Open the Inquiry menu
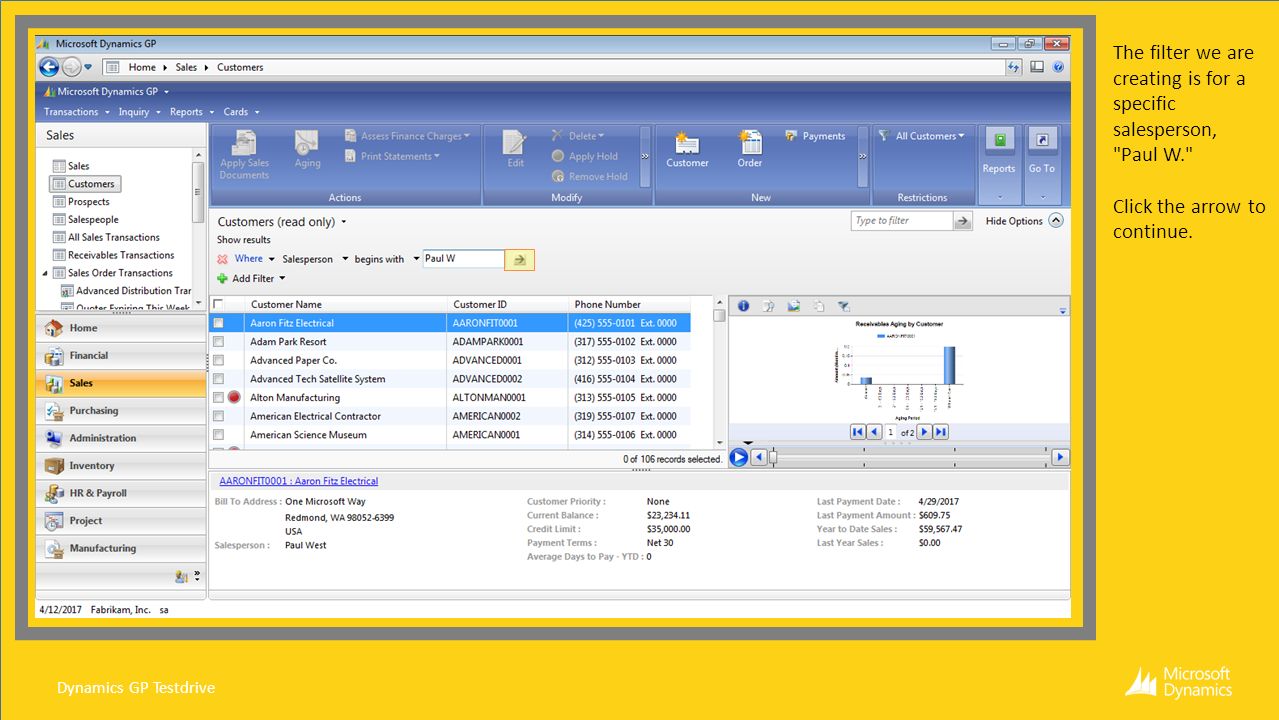1279x720 pixels. pyautogui.click(x=139, y=112)
